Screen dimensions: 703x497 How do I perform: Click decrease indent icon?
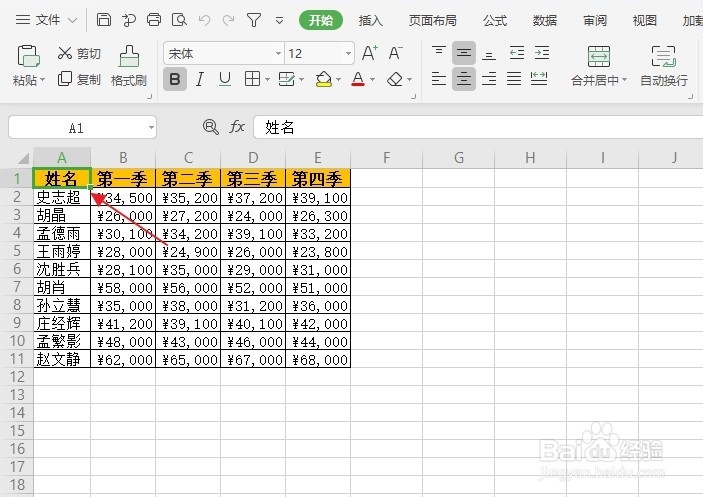pyautogui.click(x=517, y=53)
